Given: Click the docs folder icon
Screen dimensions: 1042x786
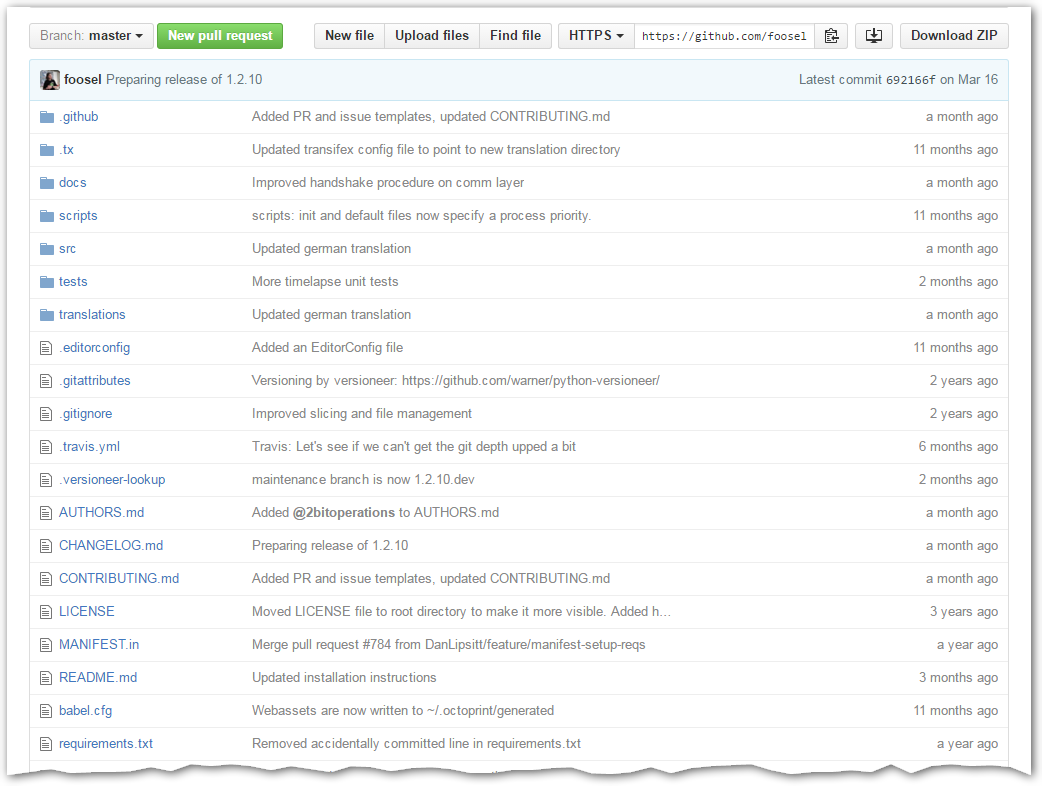Looking at the screenshot, I should pyautogui.click(x=46, y=182).
